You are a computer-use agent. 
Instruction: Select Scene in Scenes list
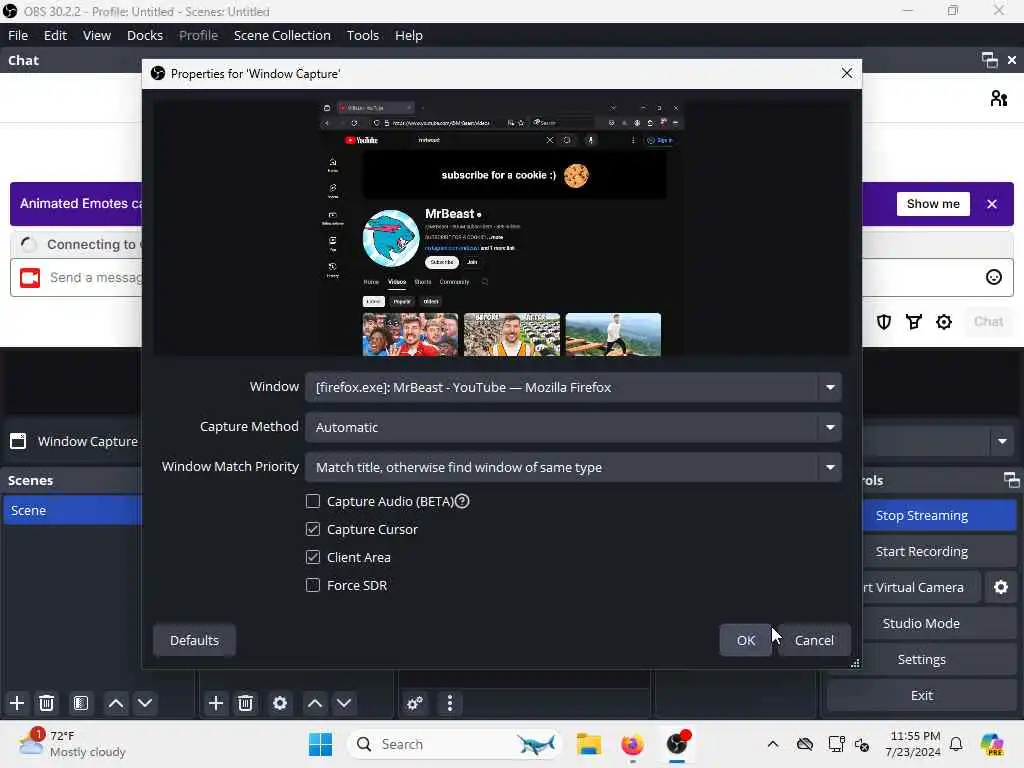coord(72,510)
